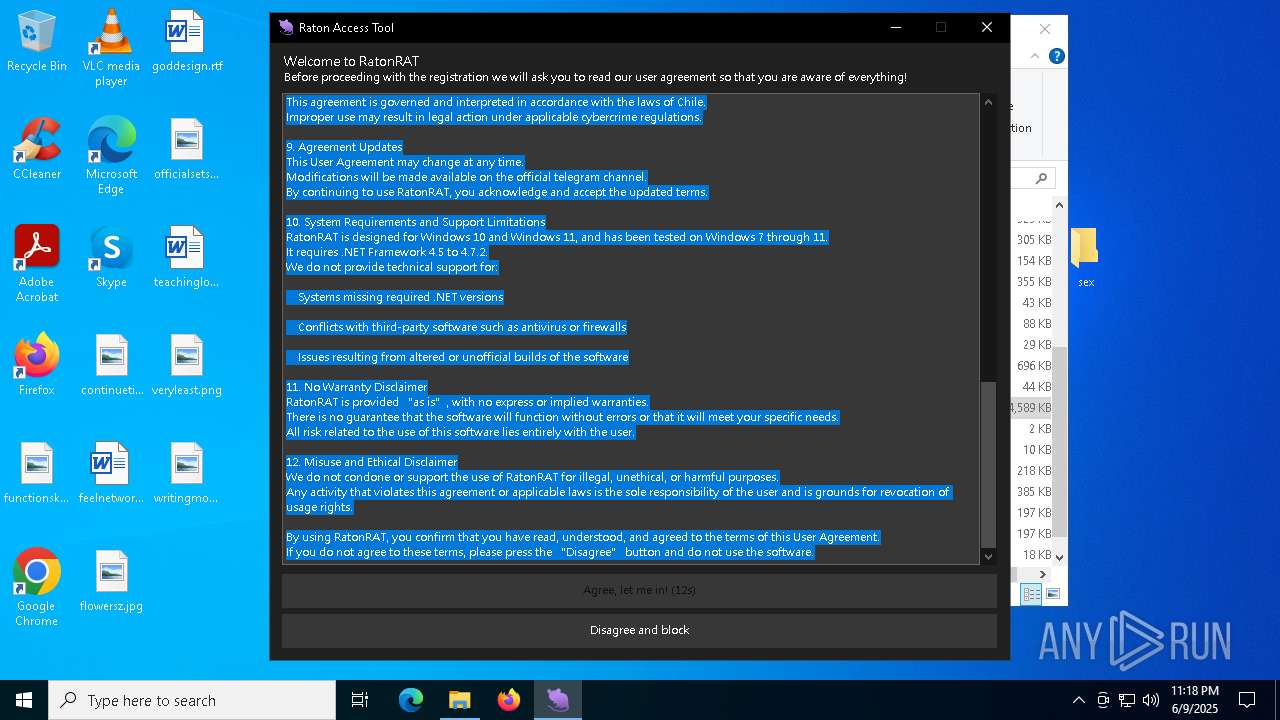Minimize the Raton Access Tool window

pyautogui.click(x=895, y=27)
